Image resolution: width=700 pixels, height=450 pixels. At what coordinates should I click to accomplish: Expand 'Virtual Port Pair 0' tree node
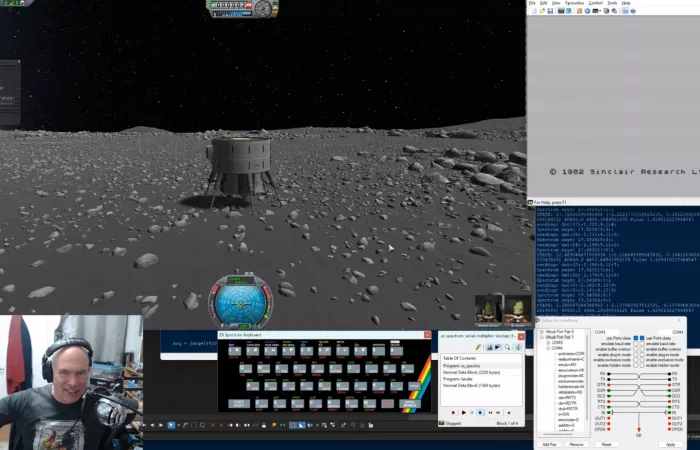click(x=542, y=331)
